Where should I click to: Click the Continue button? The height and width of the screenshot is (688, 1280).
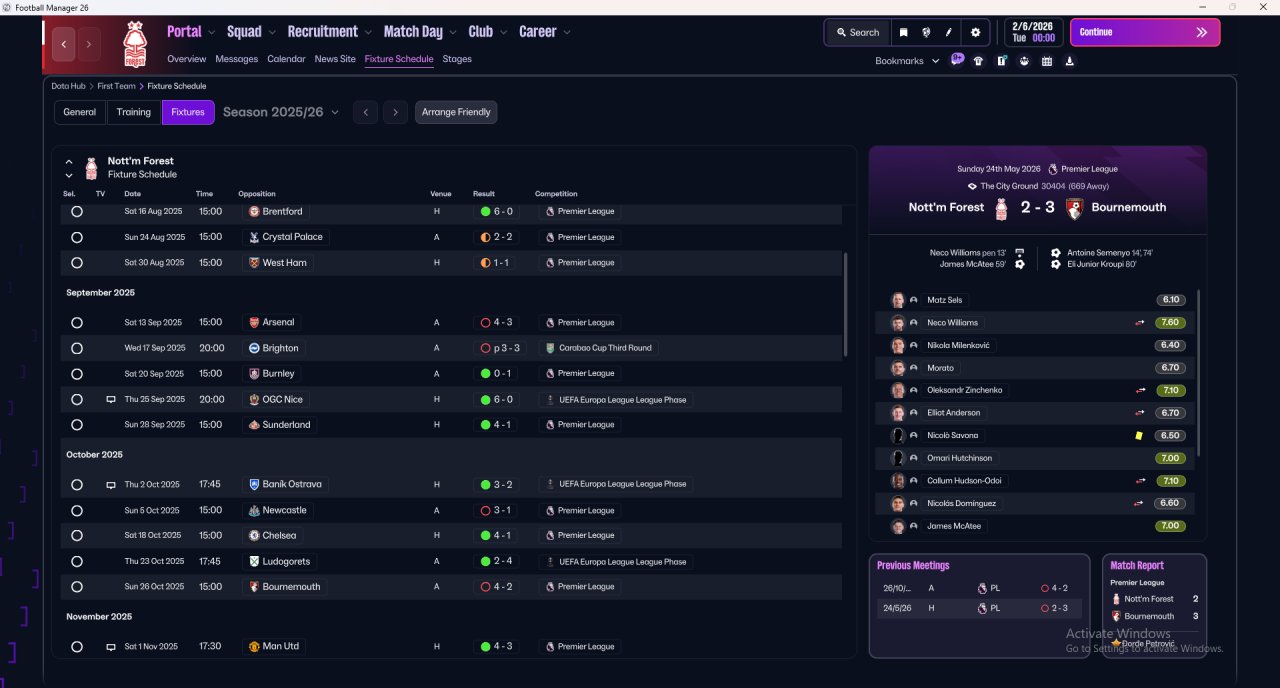click(1145, 32)
